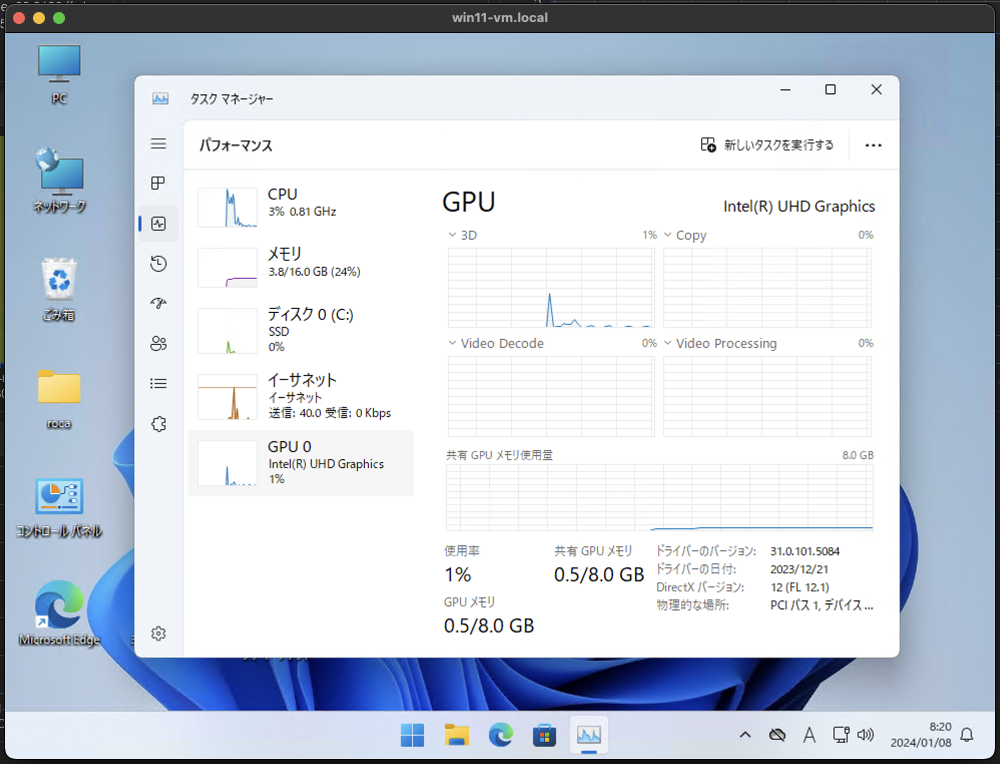The width and height of the screenshot is (1000, 764).
Task: Click the Task Manager title bar app icon
Action: click(x=160, y=99)
